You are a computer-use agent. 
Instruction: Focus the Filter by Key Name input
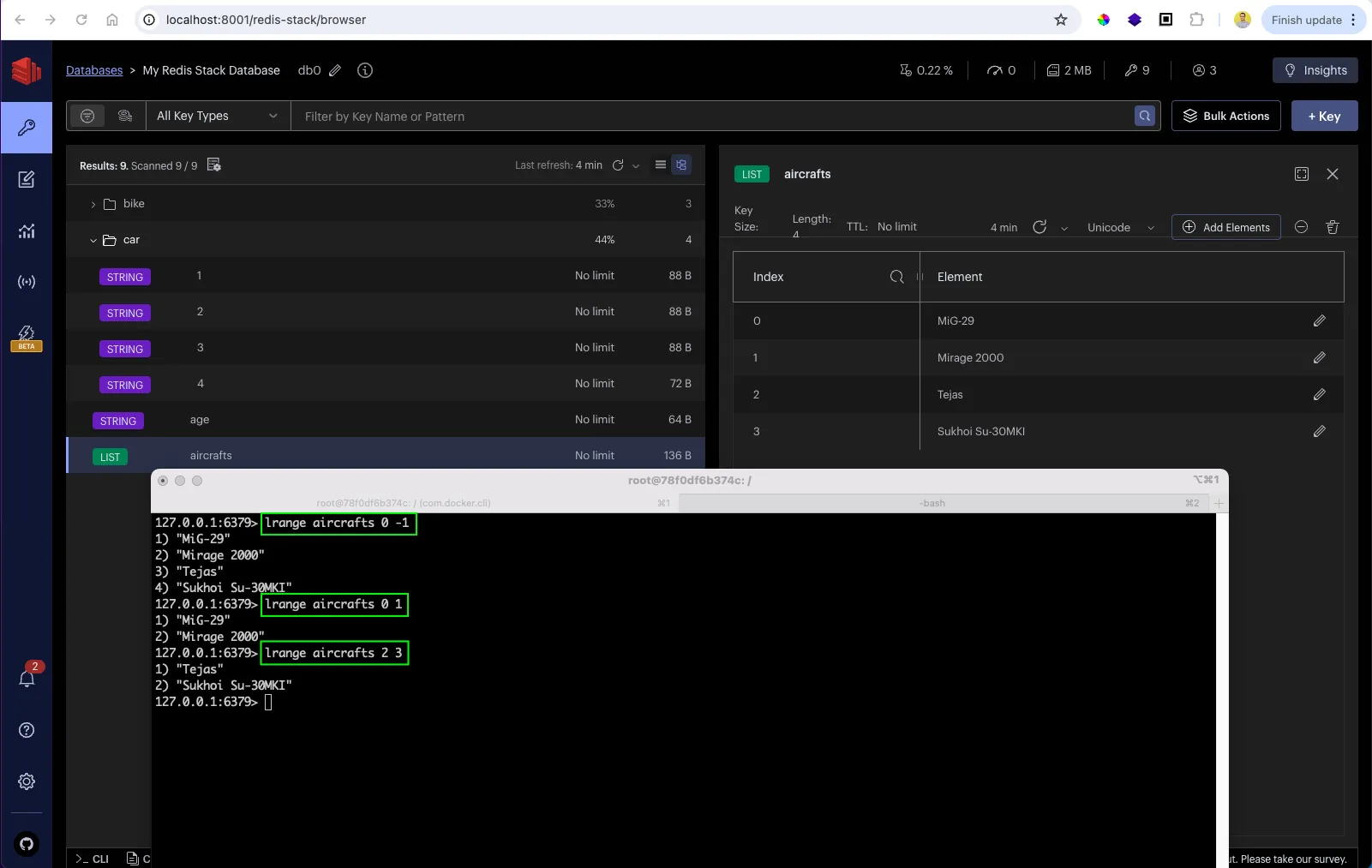[714, 116]
